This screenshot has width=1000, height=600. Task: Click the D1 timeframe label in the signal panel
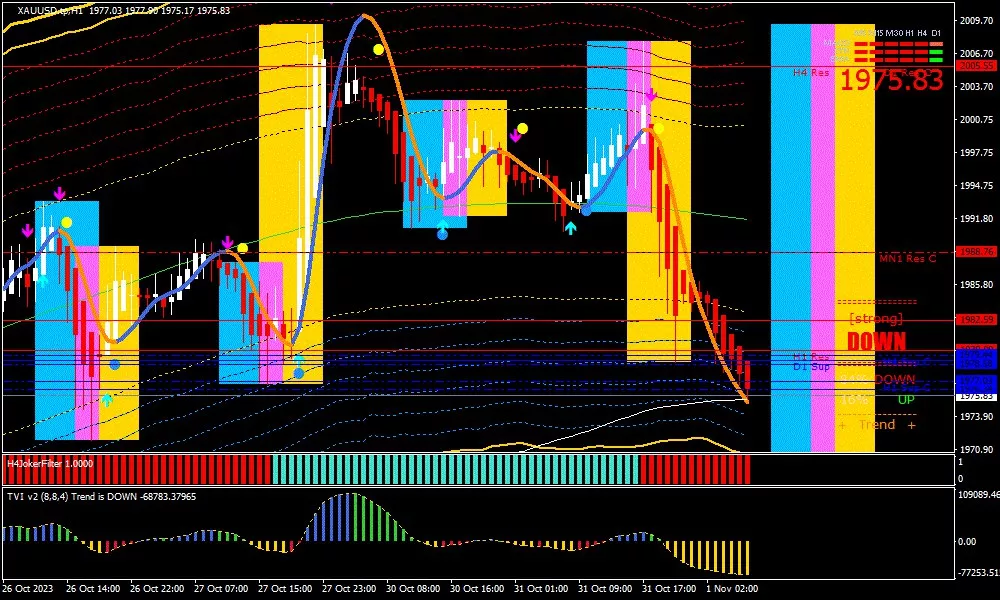pyautogui.click(x=936, y=33)
